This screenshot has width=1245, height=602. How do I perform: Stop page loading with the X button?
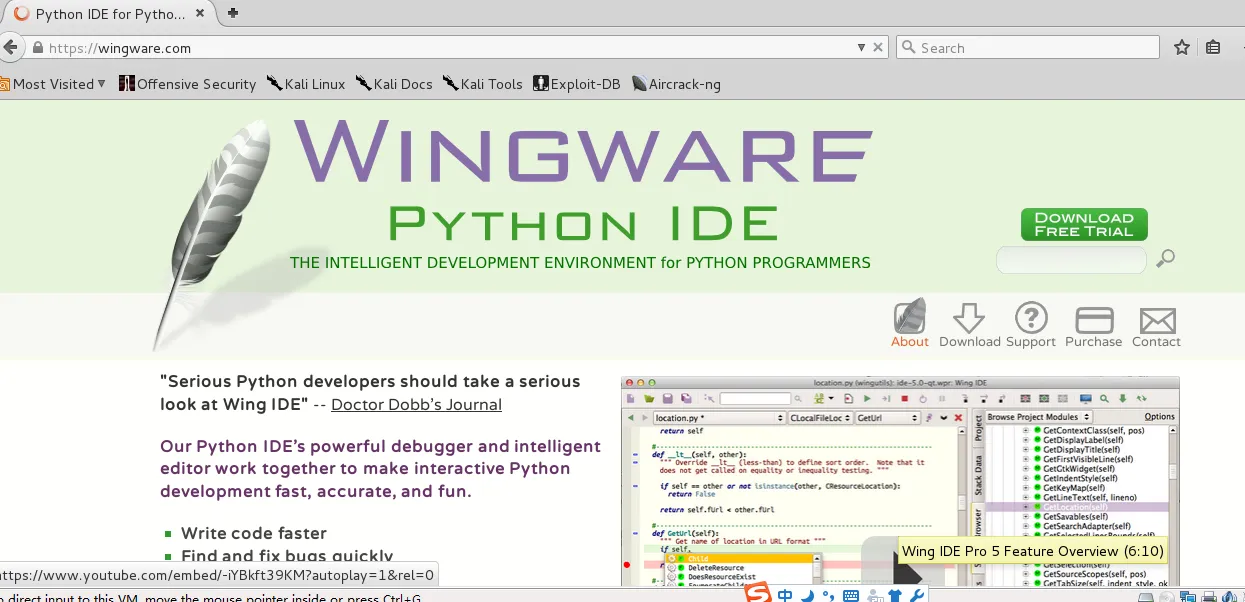tap(878, 48)
